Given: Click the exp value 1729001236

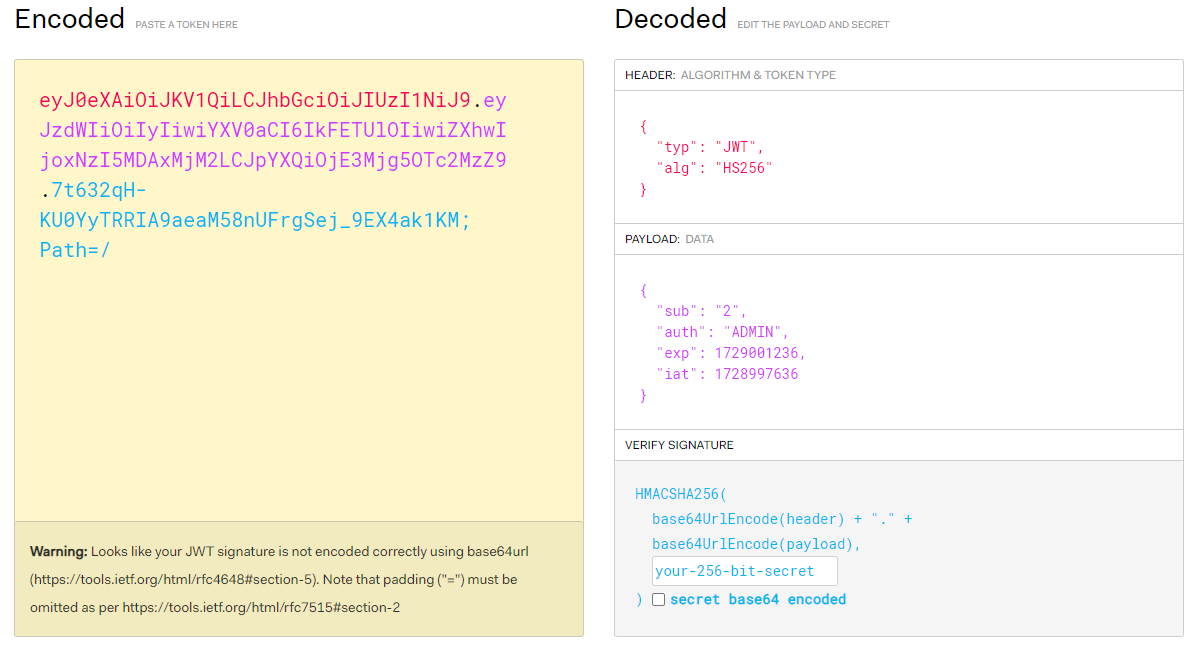Looking at the screenshot, I should tap(758, 353).
